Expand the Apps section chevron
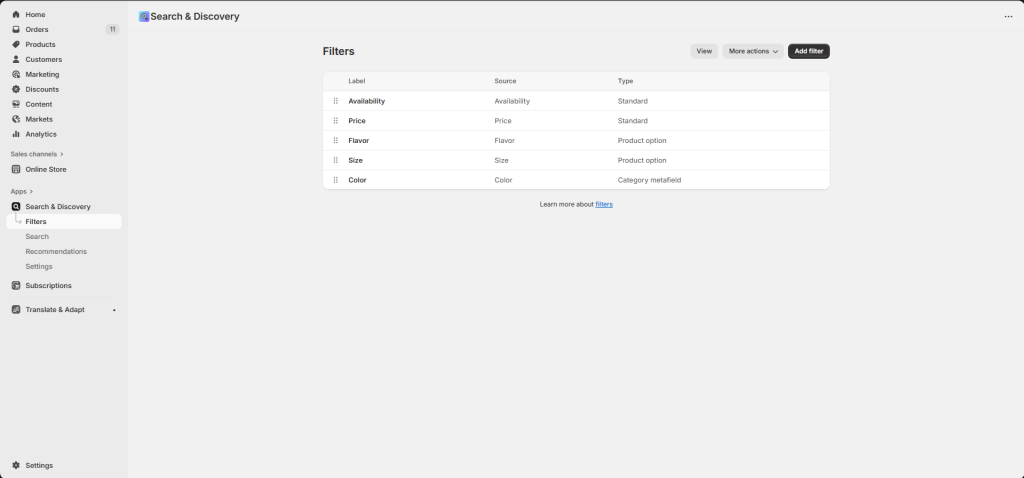 click(x=31, y=191)
